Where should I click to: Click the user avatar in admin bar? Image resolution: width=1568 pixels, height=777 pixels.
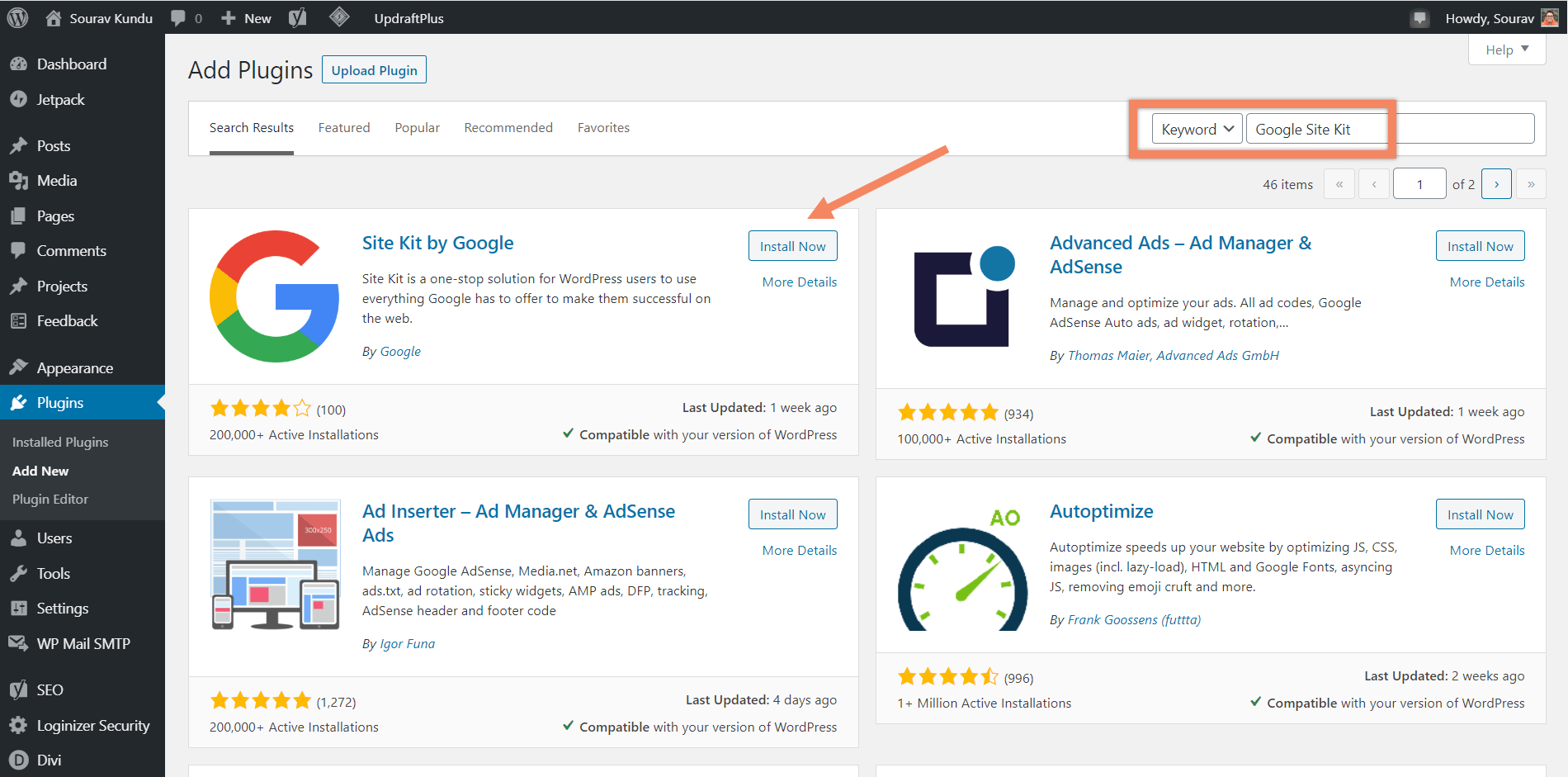coord(1550,17)
